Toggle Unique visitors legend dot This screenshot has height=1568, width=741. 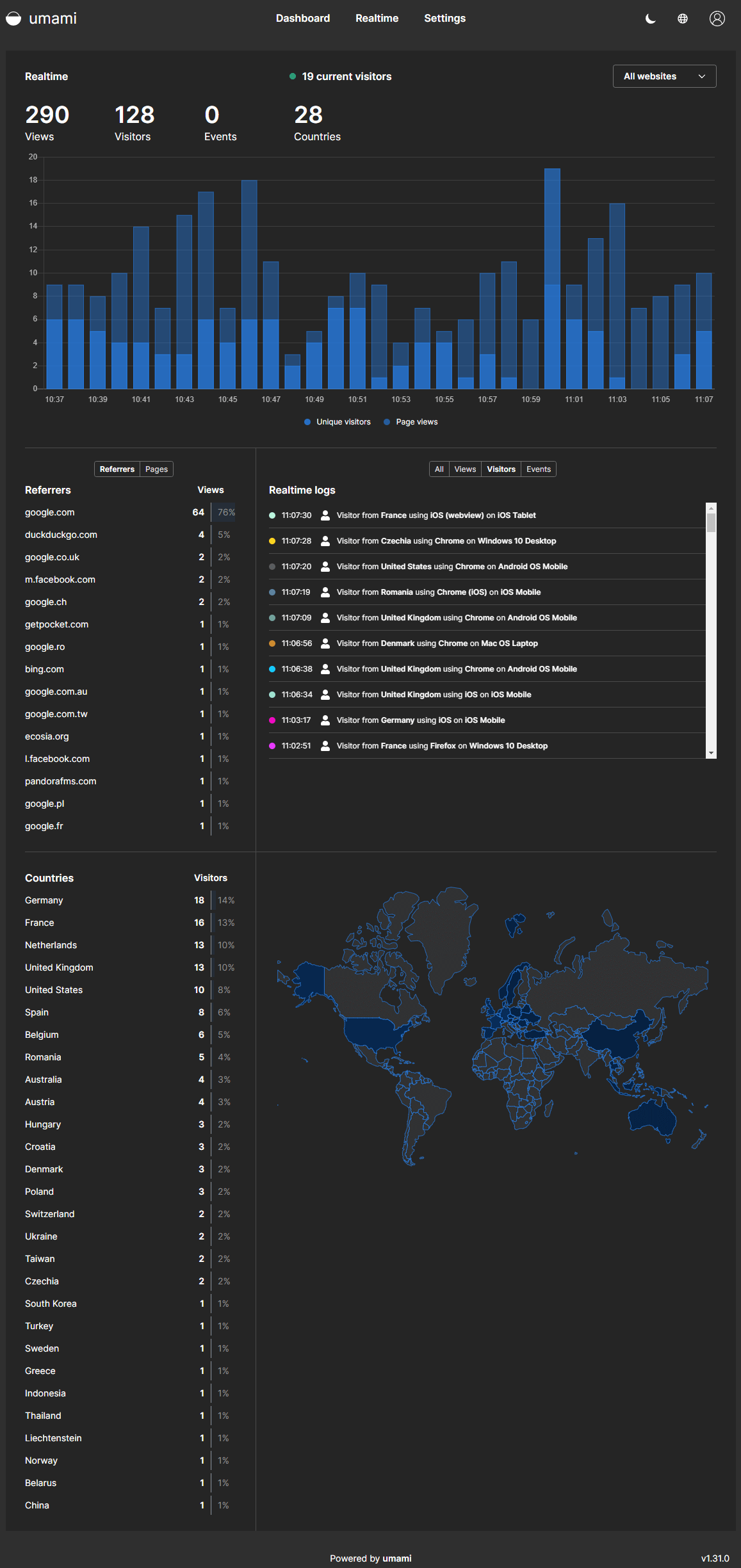[x=307, y=422]
